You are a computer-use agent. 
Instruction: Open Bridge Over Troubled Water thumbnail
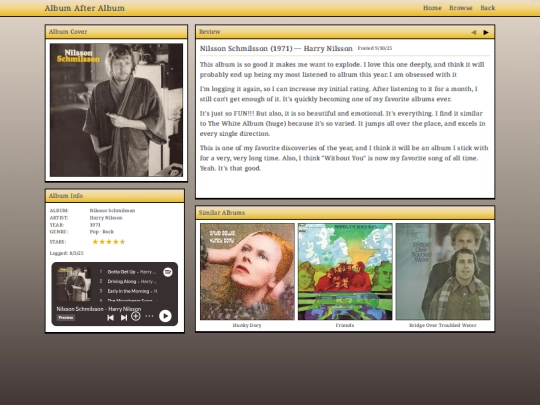pos(443,271)
